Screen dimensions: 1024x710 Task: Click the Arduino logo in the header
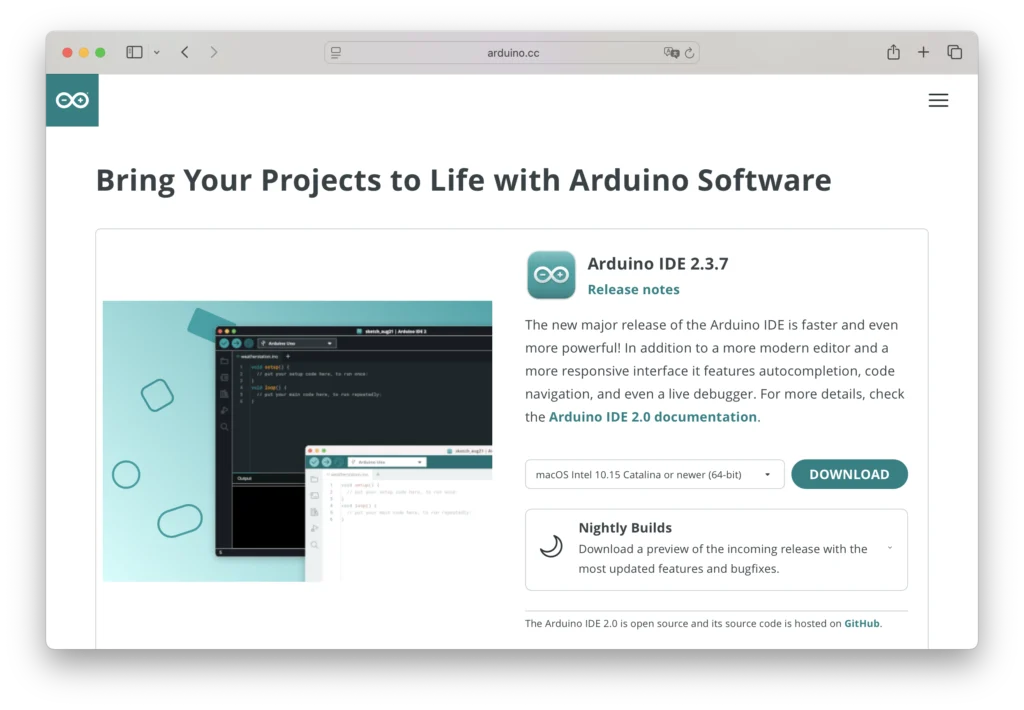[72, 100]
